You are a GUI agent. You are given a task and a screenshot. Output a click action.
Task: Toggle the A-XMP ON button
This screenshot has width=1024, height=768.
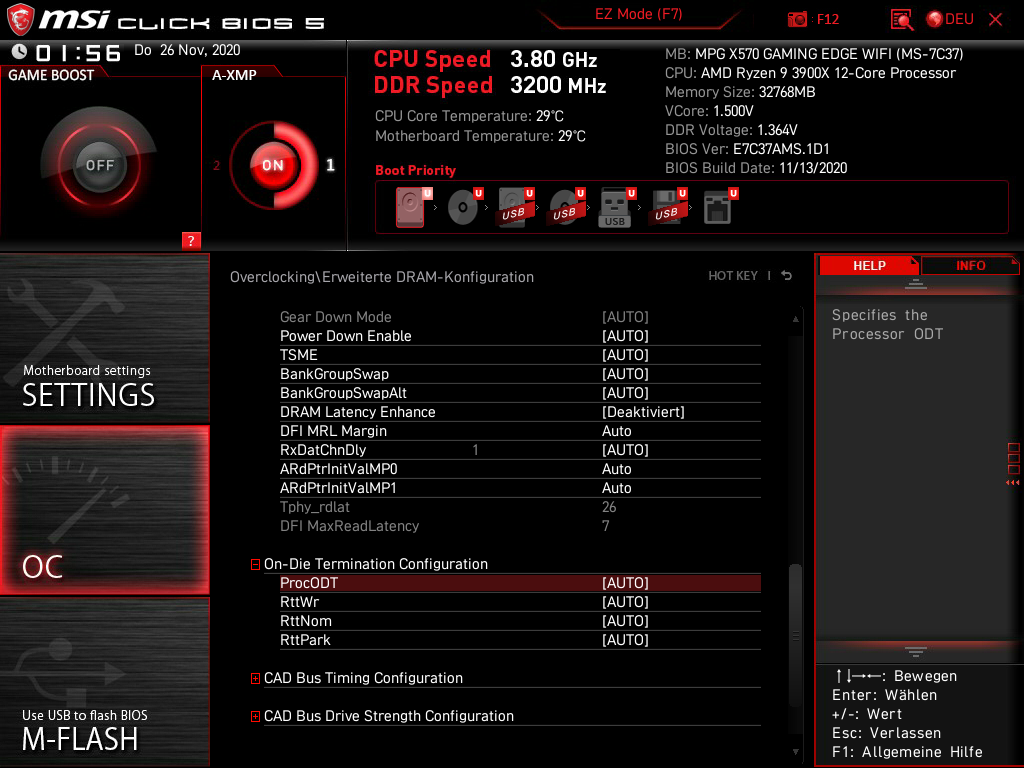(273, 165)
